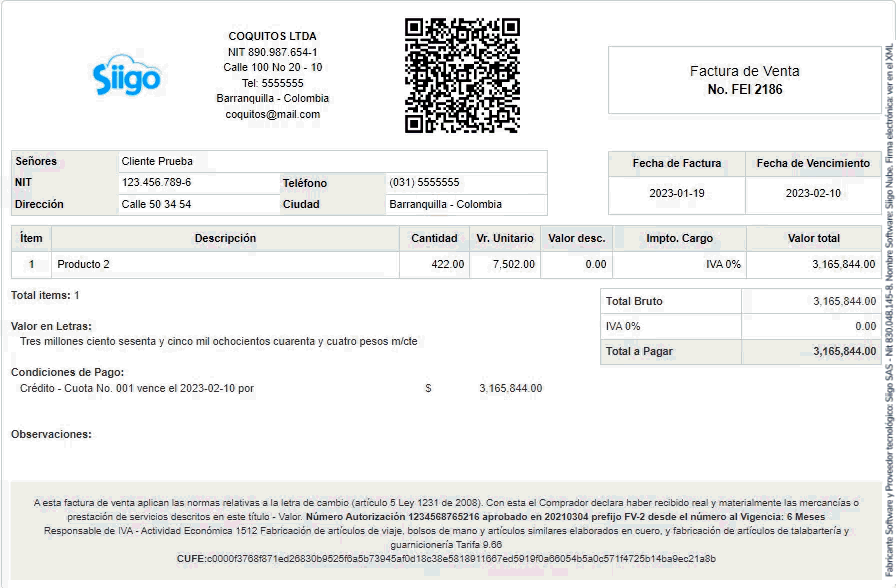Click the COQUITOS LTDA company name

(272, 36)
